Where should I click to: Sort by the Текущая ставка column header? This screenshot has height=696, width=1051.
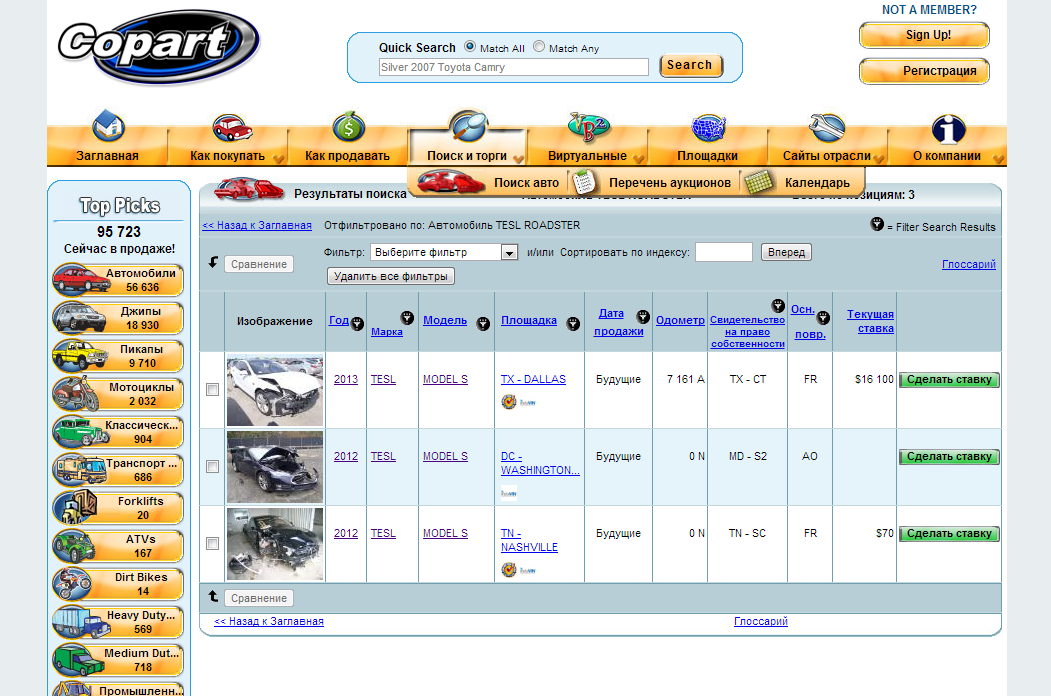870,321
